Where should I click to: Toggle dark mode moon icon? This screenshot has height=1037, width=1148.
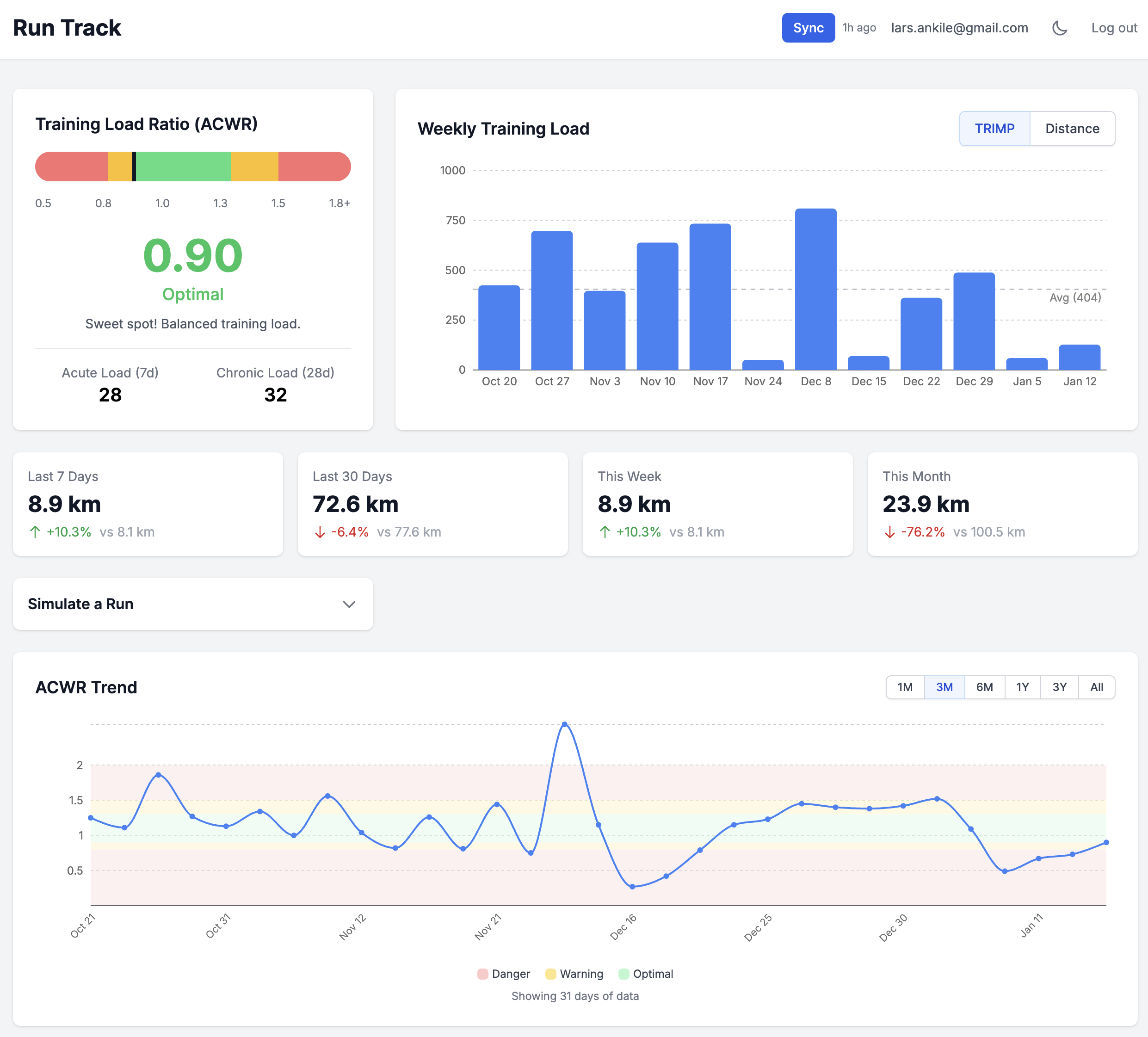pos(1059,28)
